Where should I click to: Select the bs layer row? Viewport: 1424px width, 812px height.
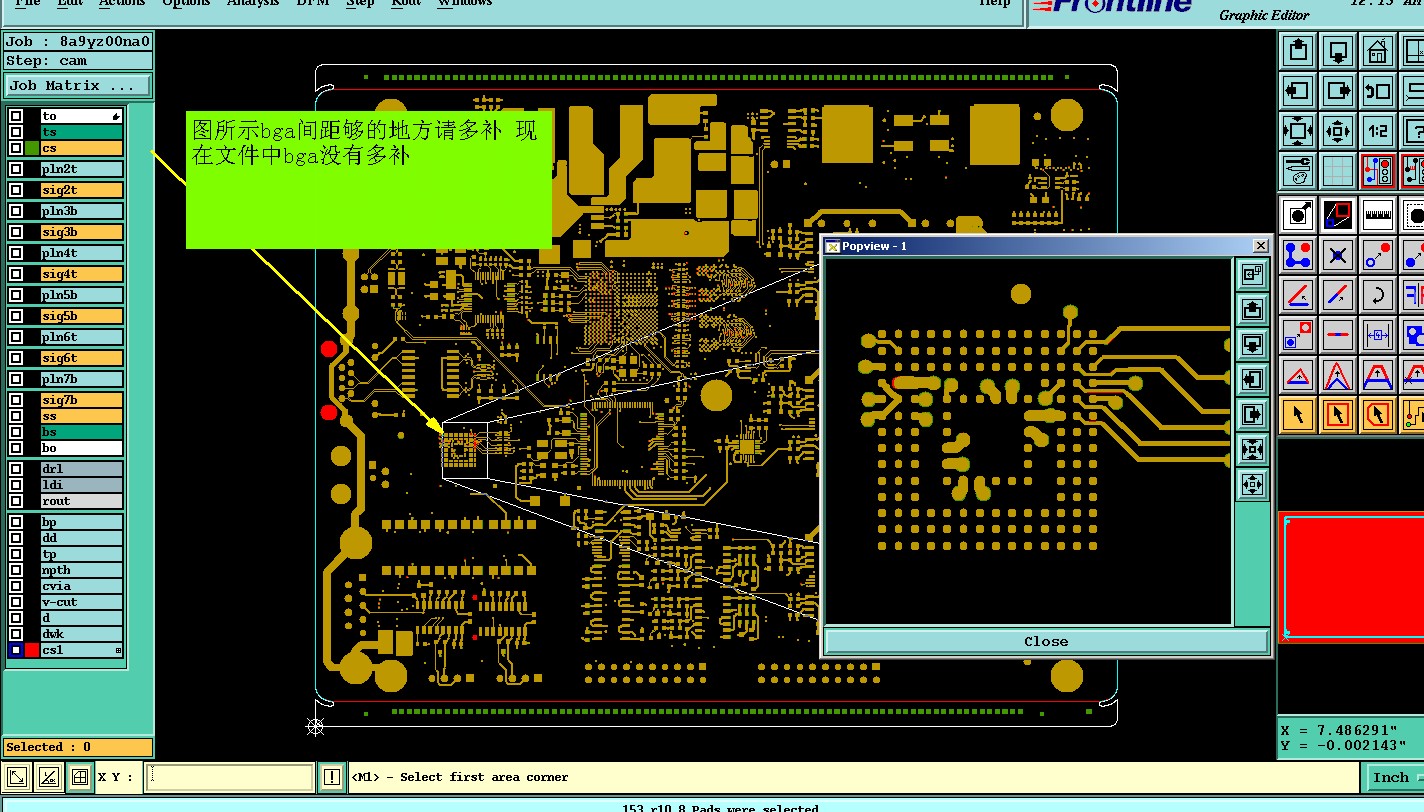[81, 432]
